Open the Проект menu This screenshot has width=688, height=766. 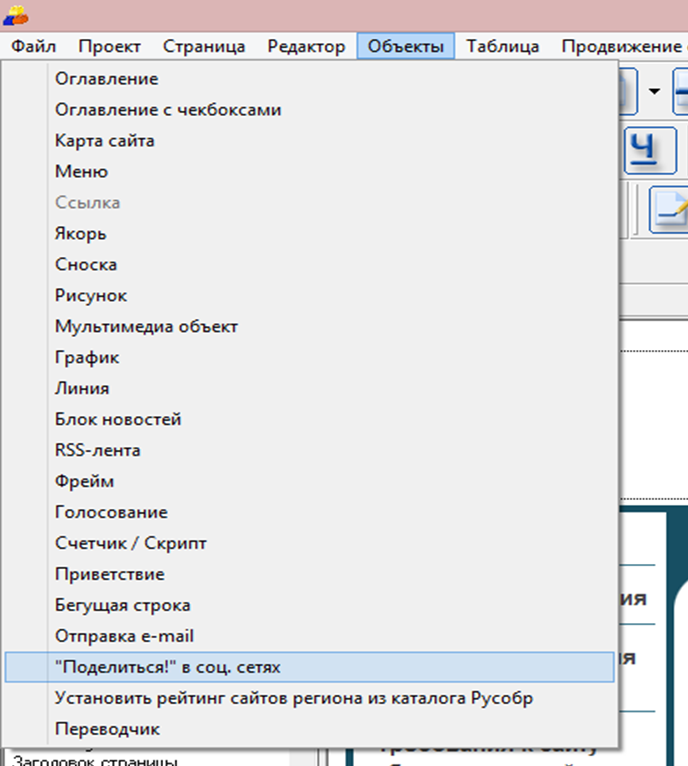coord(110,46)
